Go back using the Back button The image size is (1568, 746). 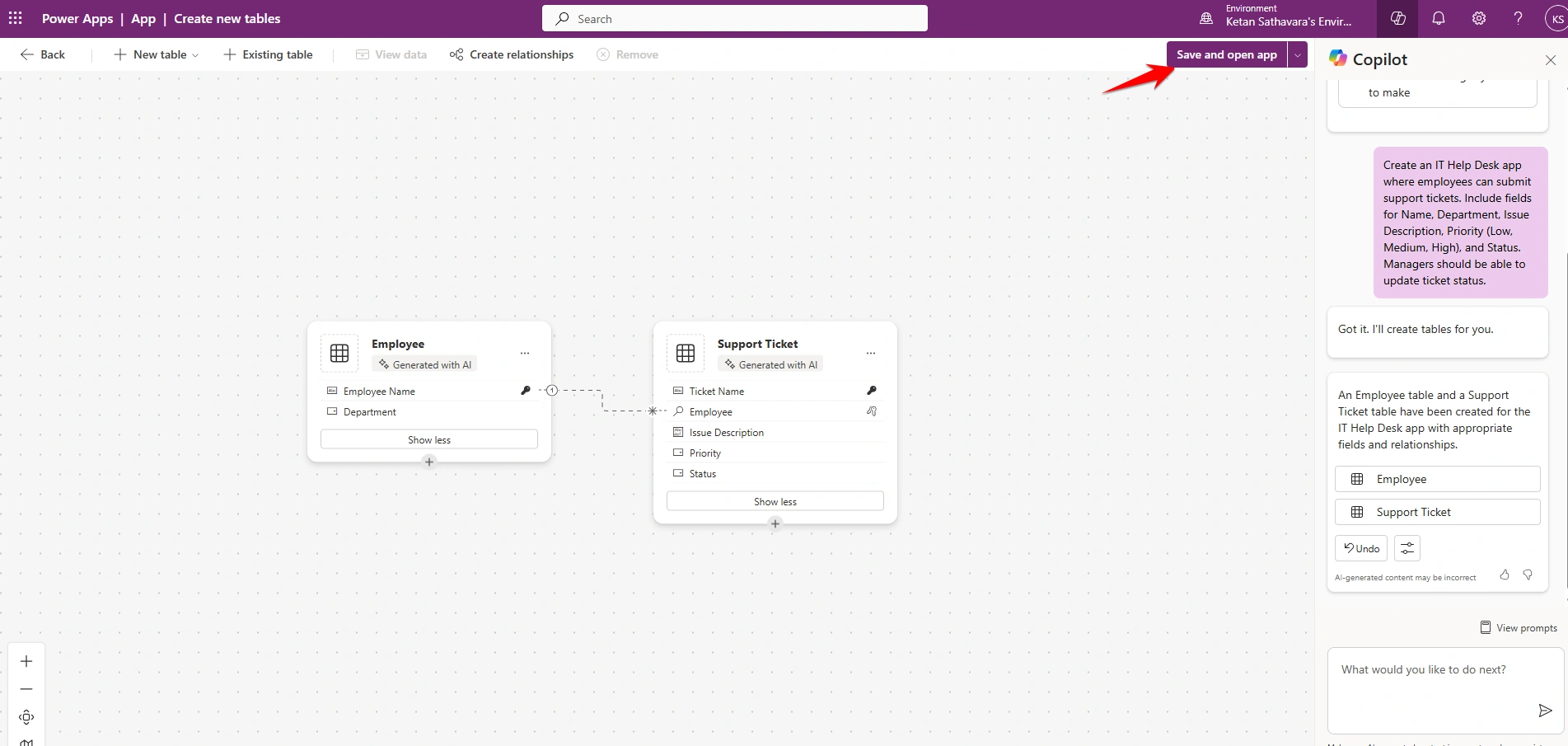(43, 54)
